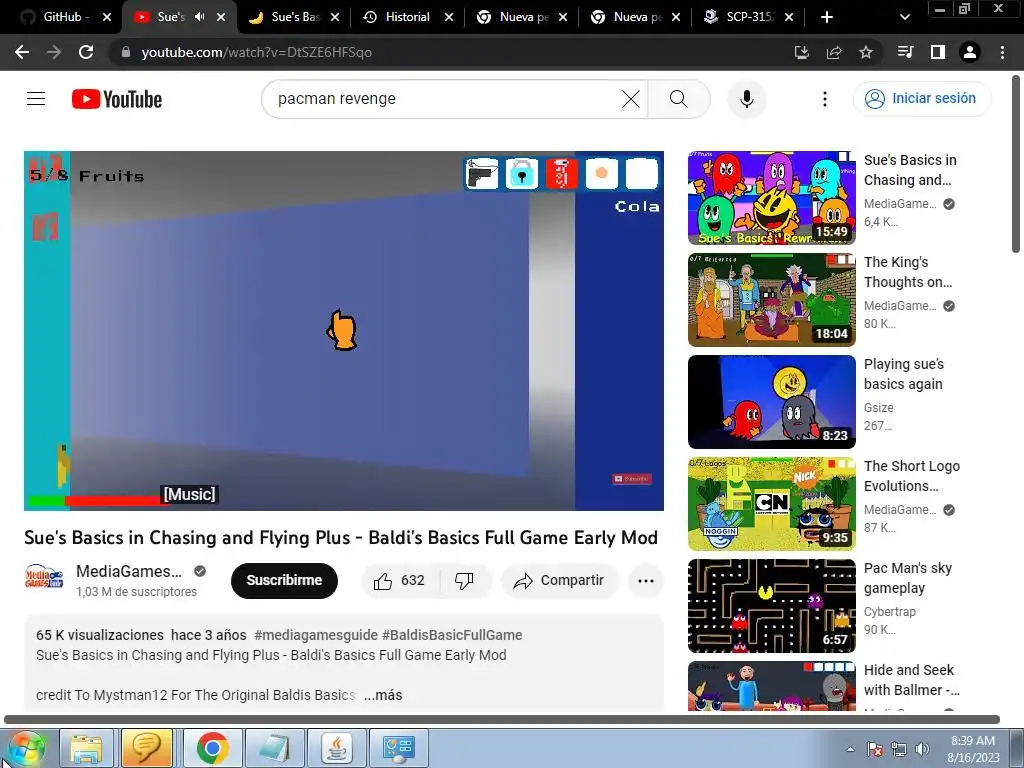Reload the current page

click(x=86, y=52)
